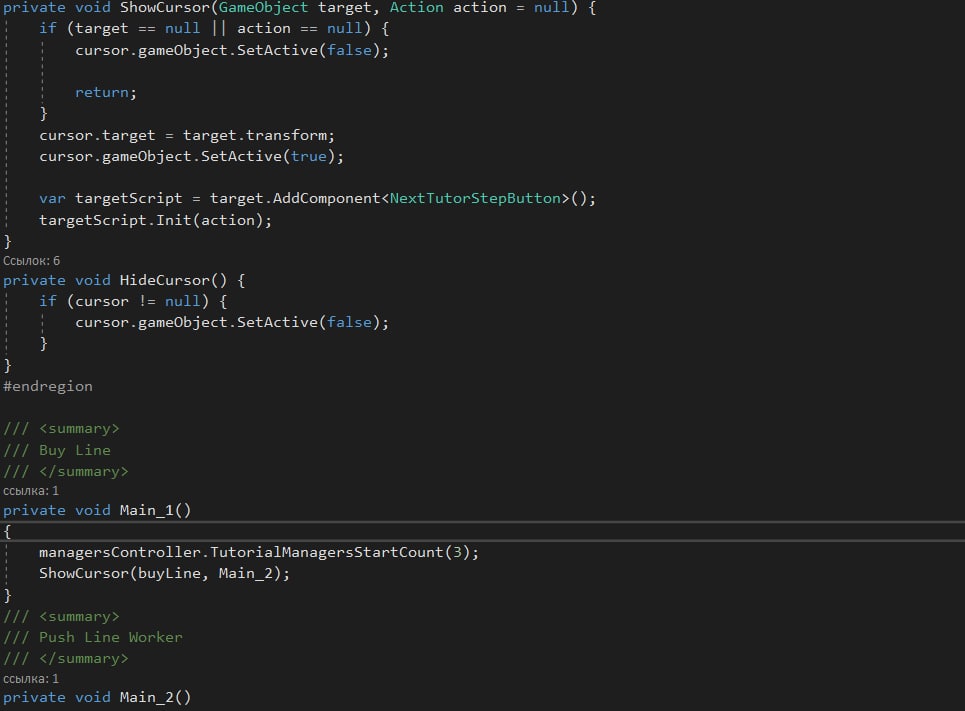Click the Action type in ShowCursor's parameters

pyautogui.click(x=416, y=8)
